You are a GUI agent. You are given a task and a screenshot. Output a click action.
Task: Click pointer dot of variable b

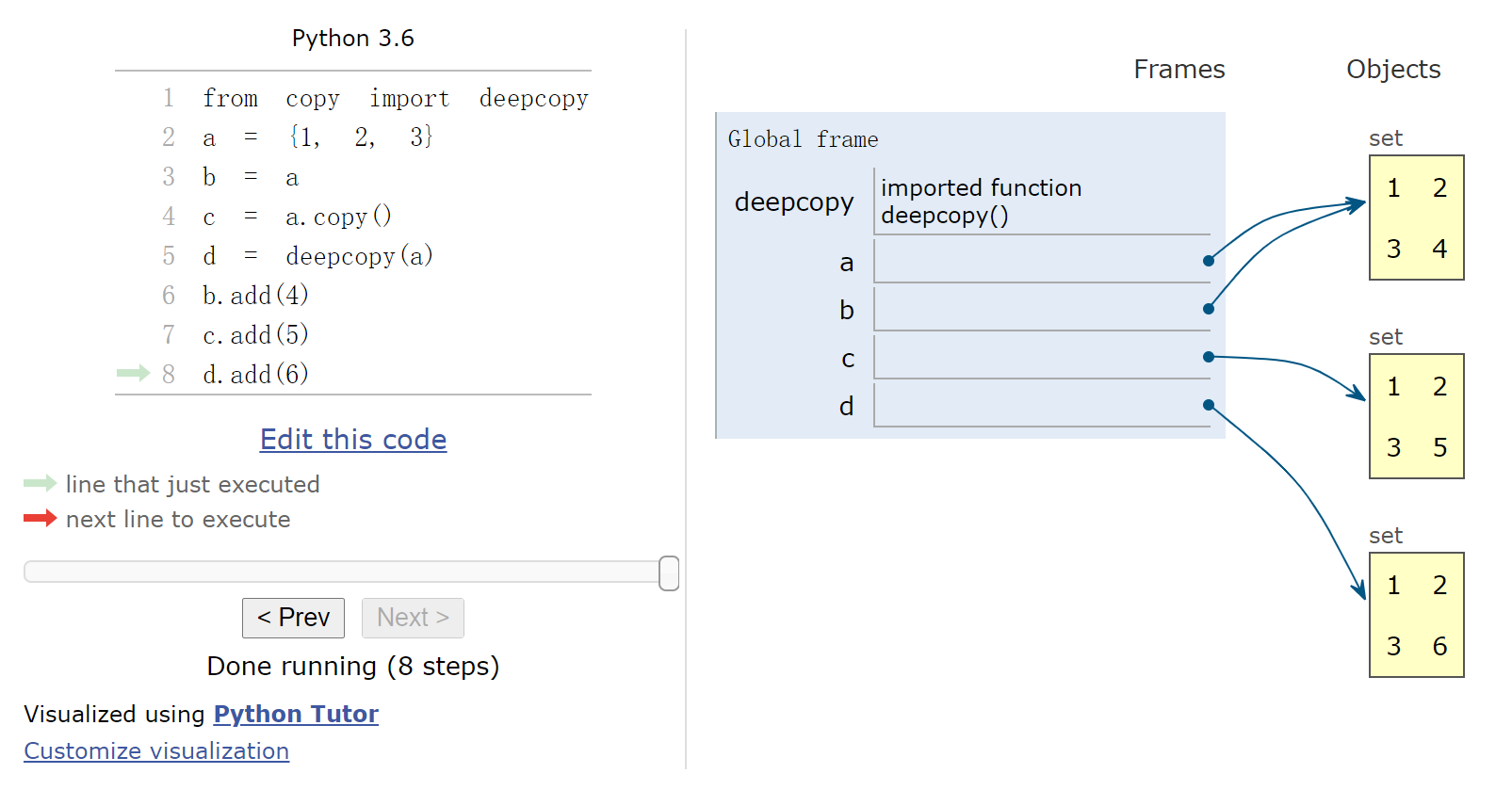click(x=1208, y=309)
